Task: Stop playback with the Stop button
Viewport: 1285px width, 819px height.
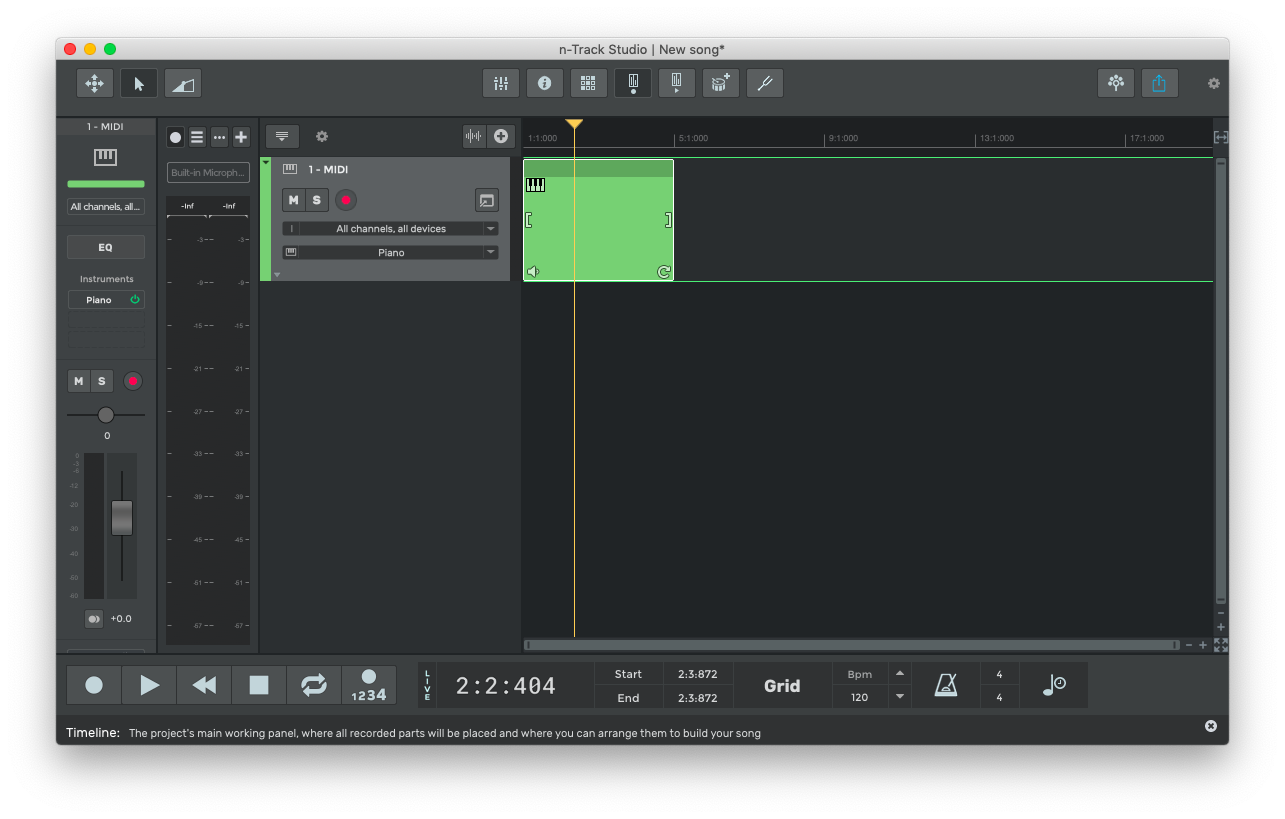Action: (259, 685)
